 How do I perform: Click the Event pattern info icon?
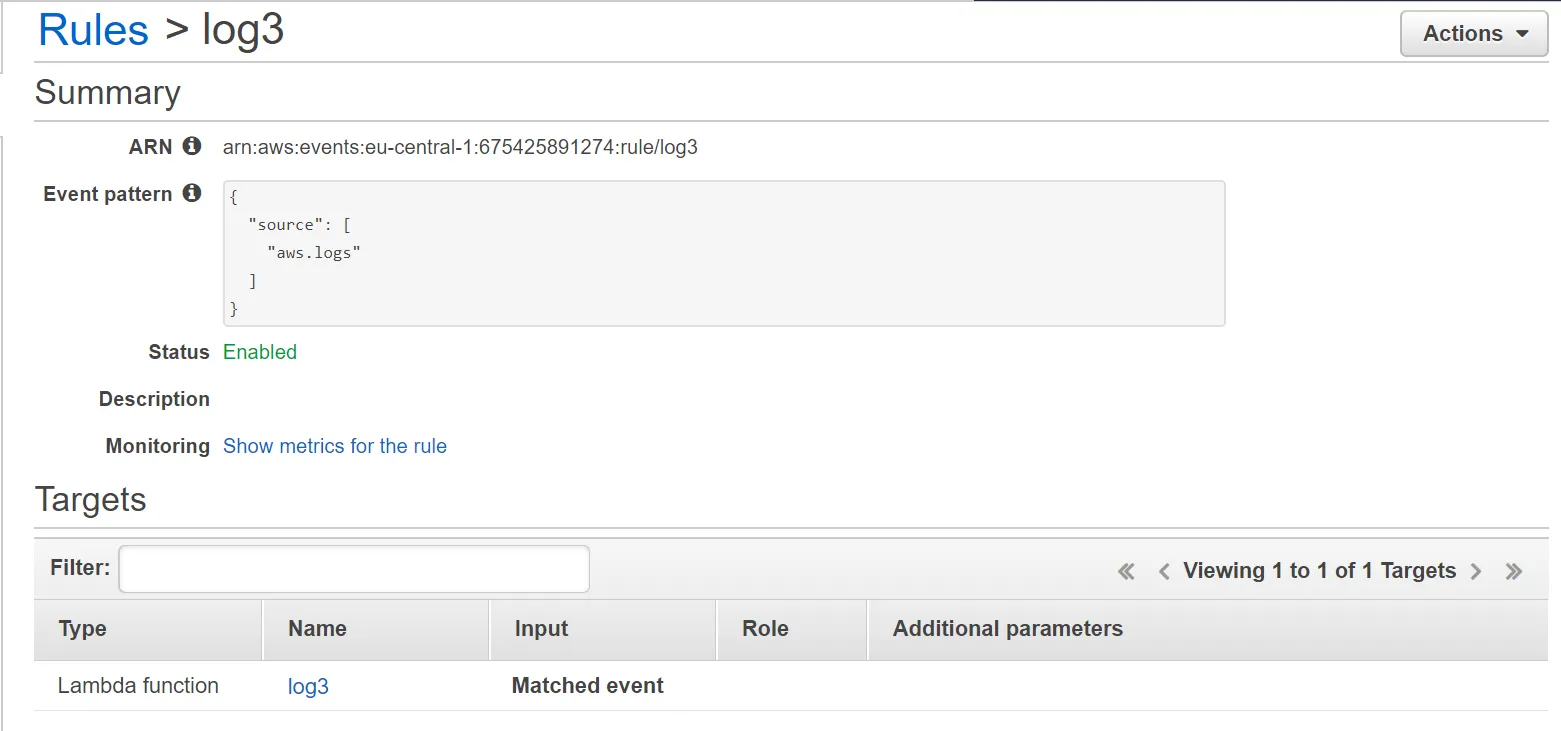point(192,193)
